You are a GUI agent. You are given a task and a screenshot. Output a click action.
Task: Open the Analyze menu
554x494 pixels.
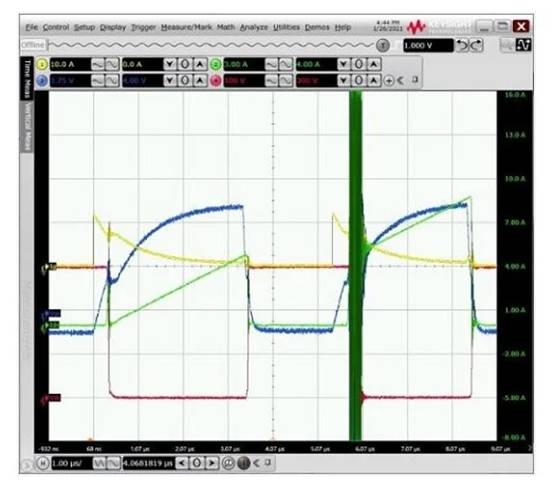(254, 27)
